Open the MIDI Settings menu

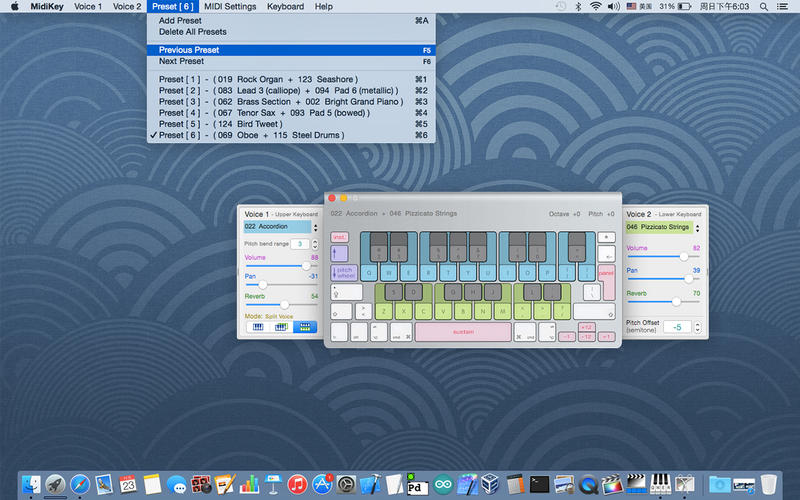pyautogui.click(x=230, y=6)
